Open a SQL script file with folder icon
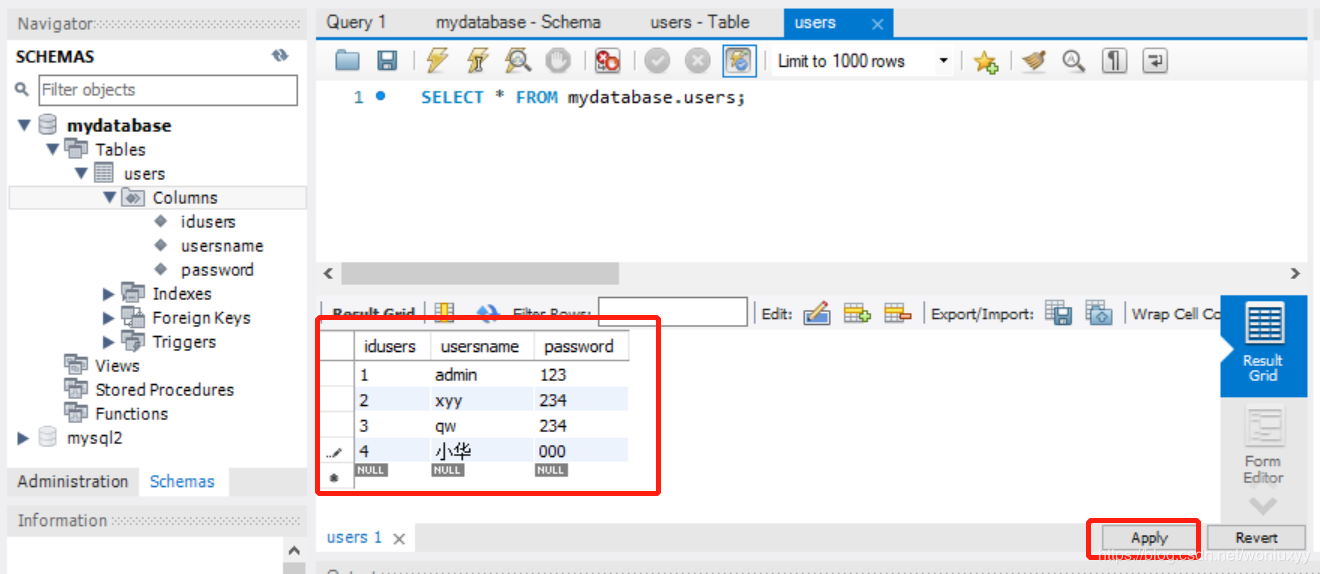Viewport: 1320px width, 574px height. 347,61
